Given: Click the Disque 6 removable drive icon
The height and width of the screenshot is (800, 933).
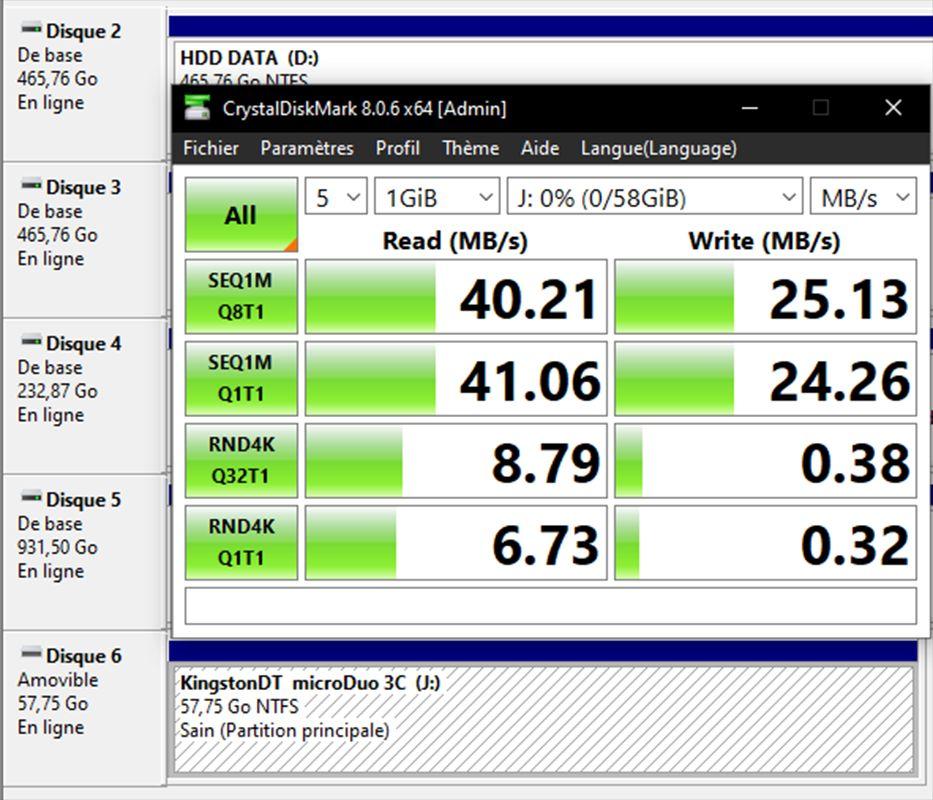Looking at the screenshot, I should (x=31, y=655).
